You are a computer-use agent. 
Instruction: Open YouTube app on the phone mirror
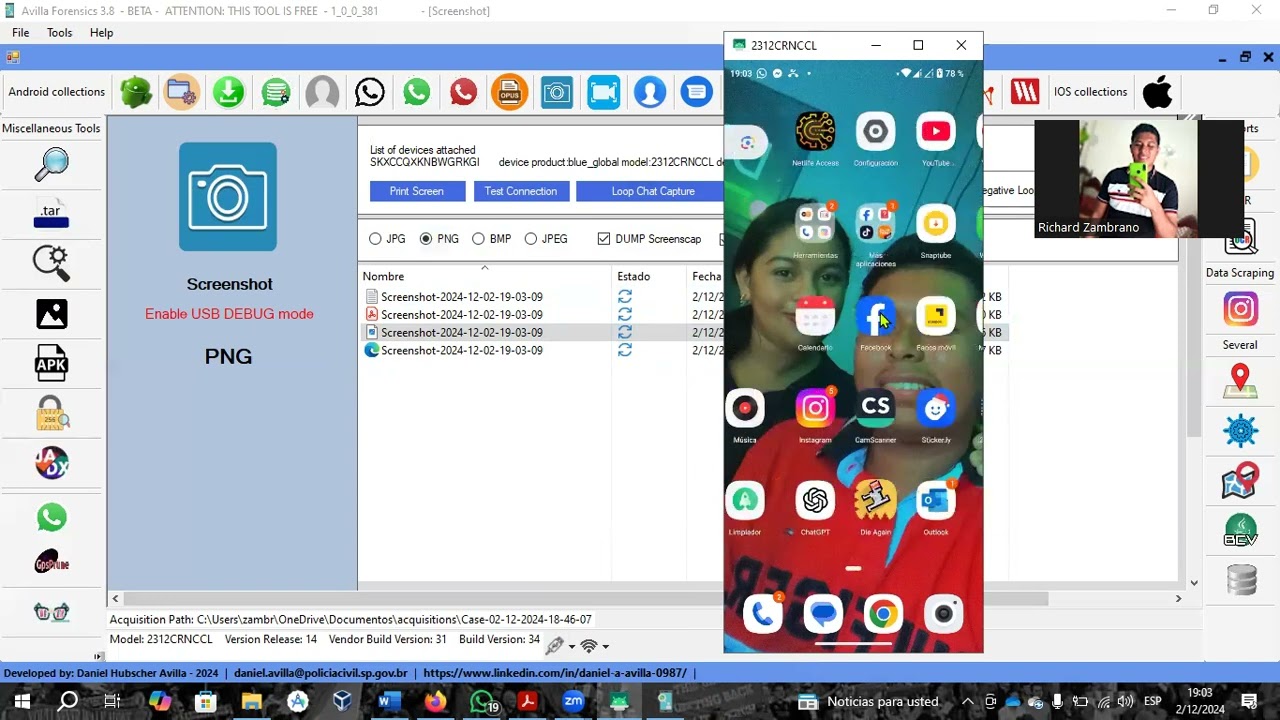pyautogui.click(x=936, y=131)
